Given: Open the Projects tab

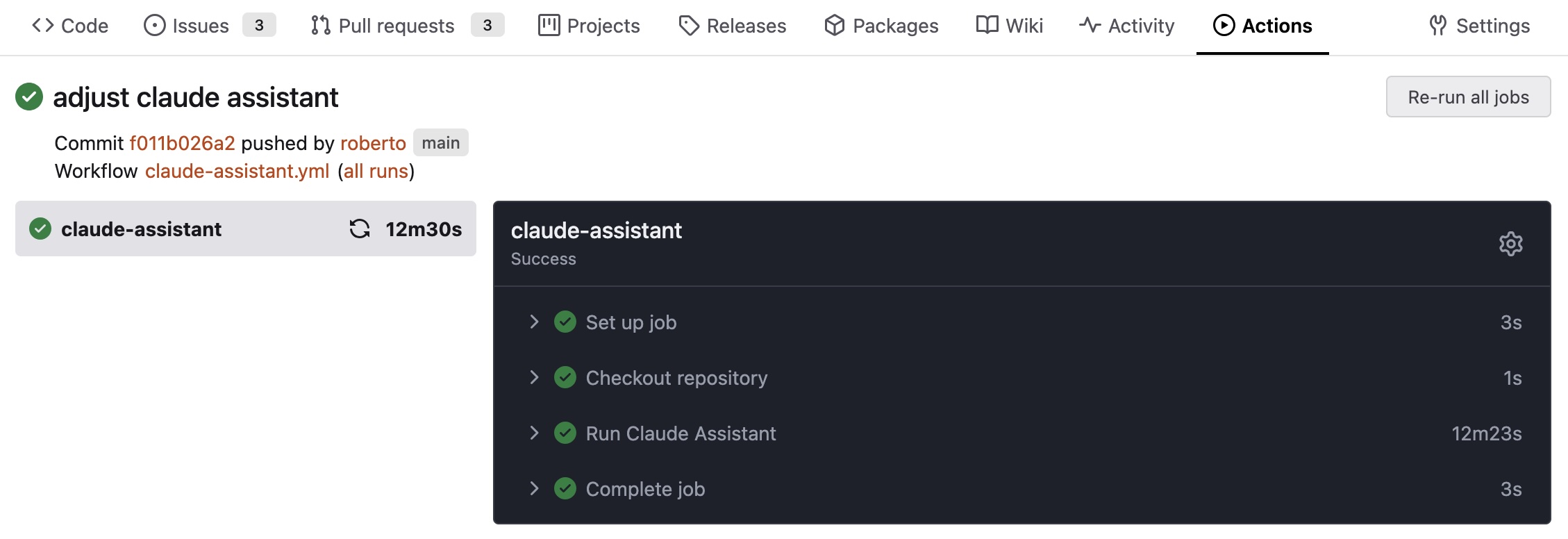Looking at the screenshot, I should [589, 26].
